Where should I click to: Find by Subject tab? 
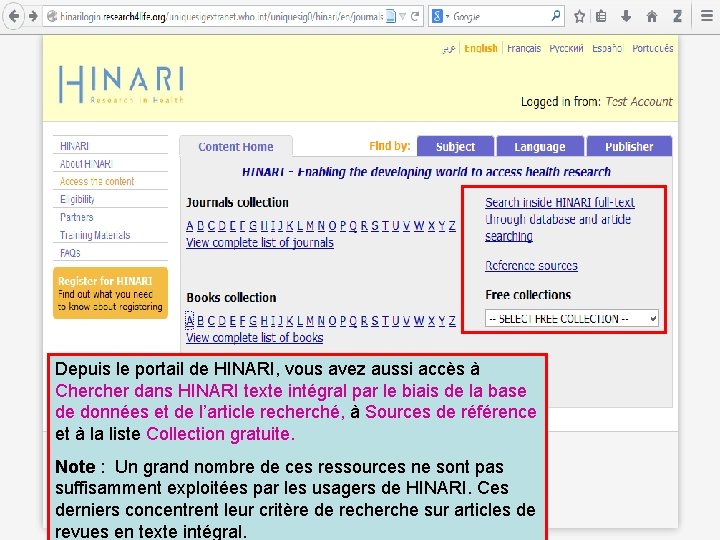coord(455,146)
